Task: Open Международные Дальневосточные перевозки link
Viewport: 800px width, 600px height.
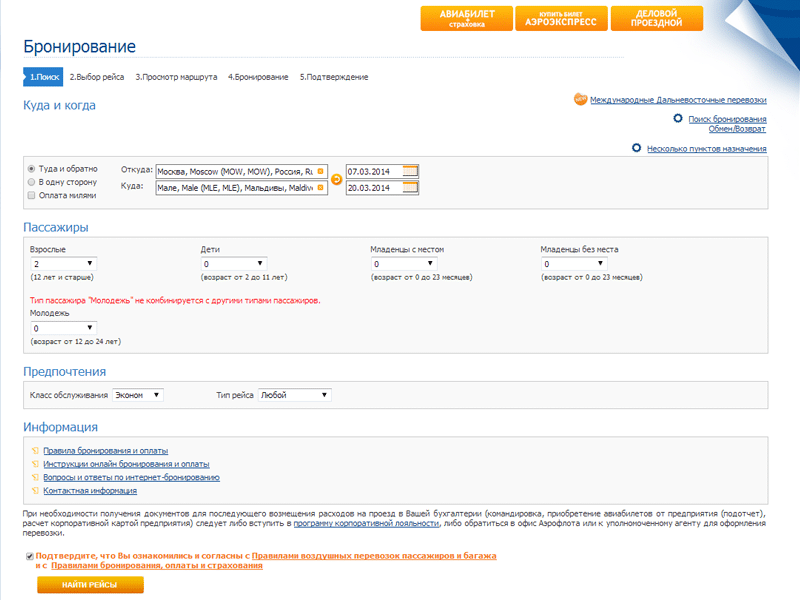Action: 678,100
